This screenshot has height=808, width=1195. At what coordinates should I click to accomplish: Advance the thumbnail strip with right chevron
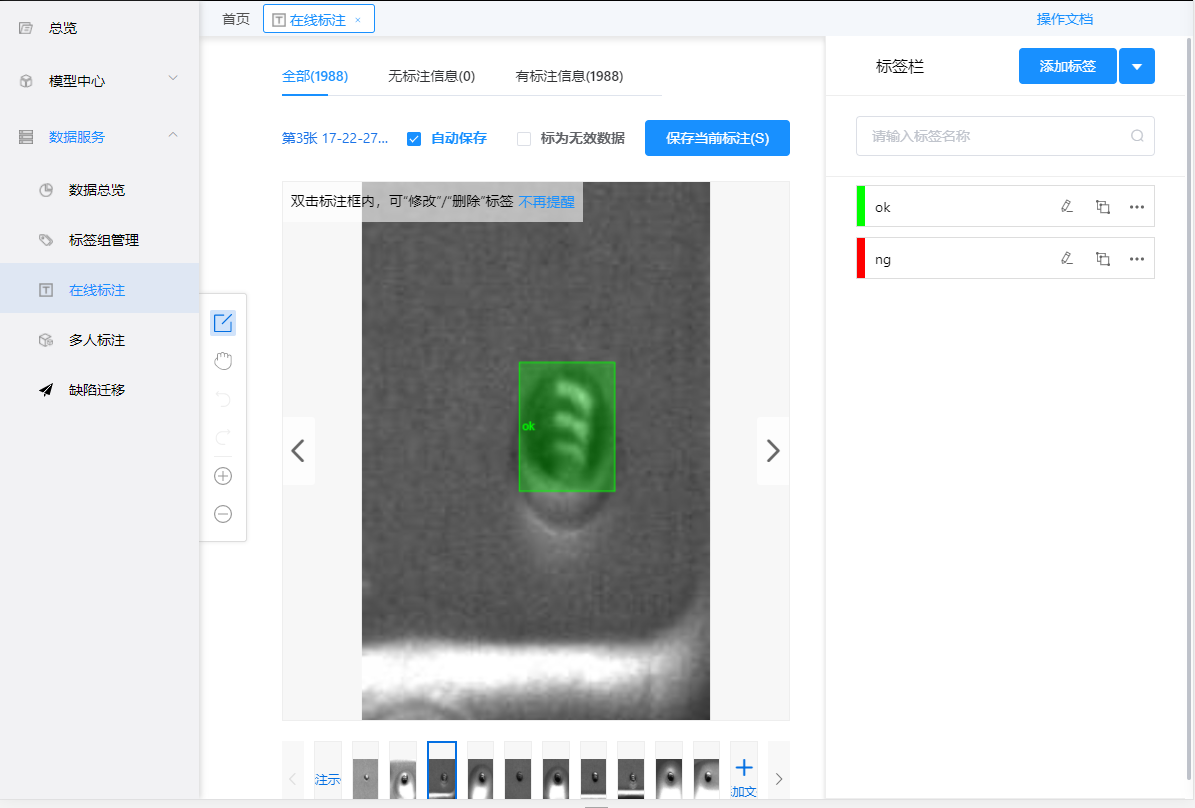click(x=778, y=778)
